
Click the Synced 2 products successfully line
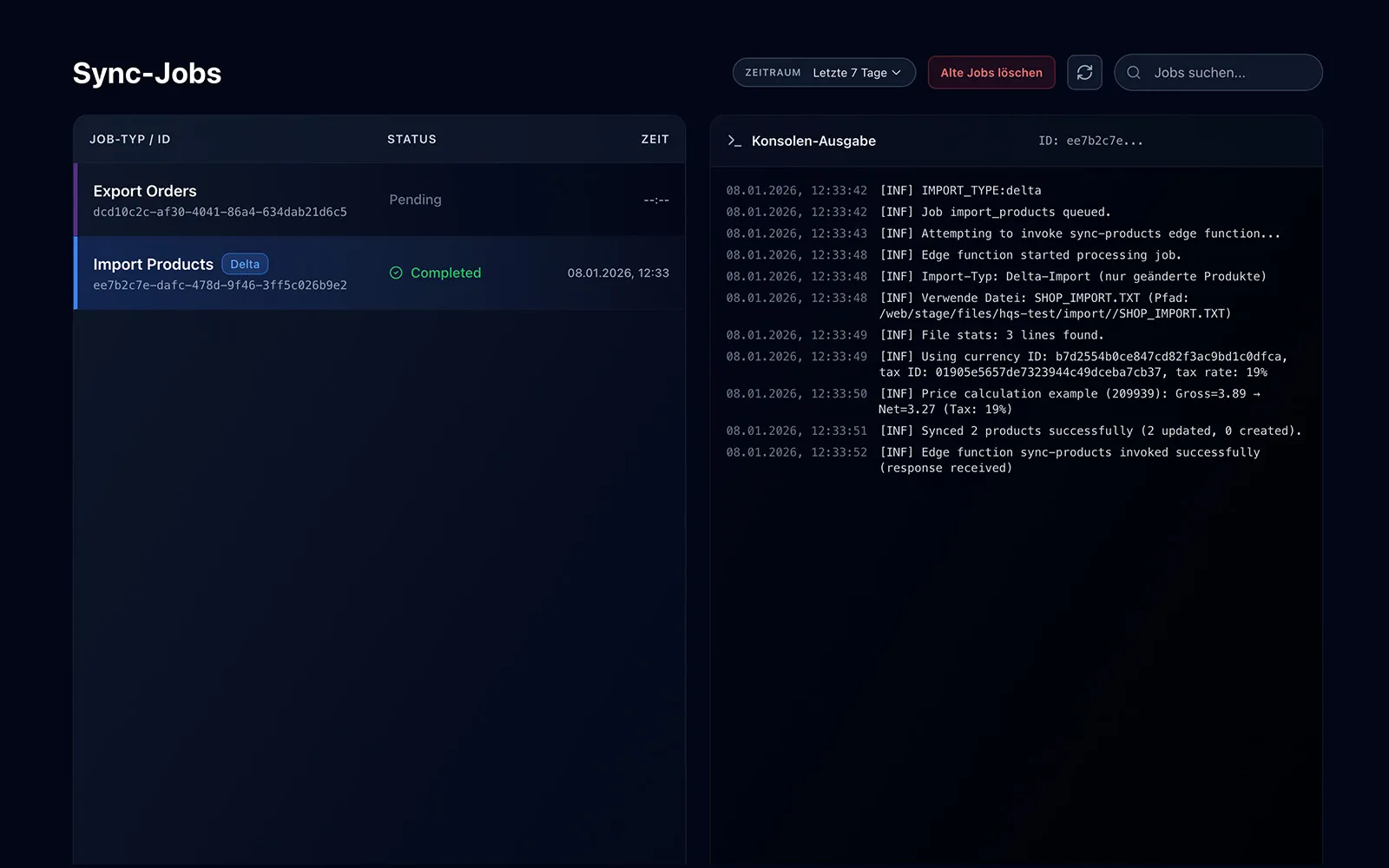(x=1090, y=431)
